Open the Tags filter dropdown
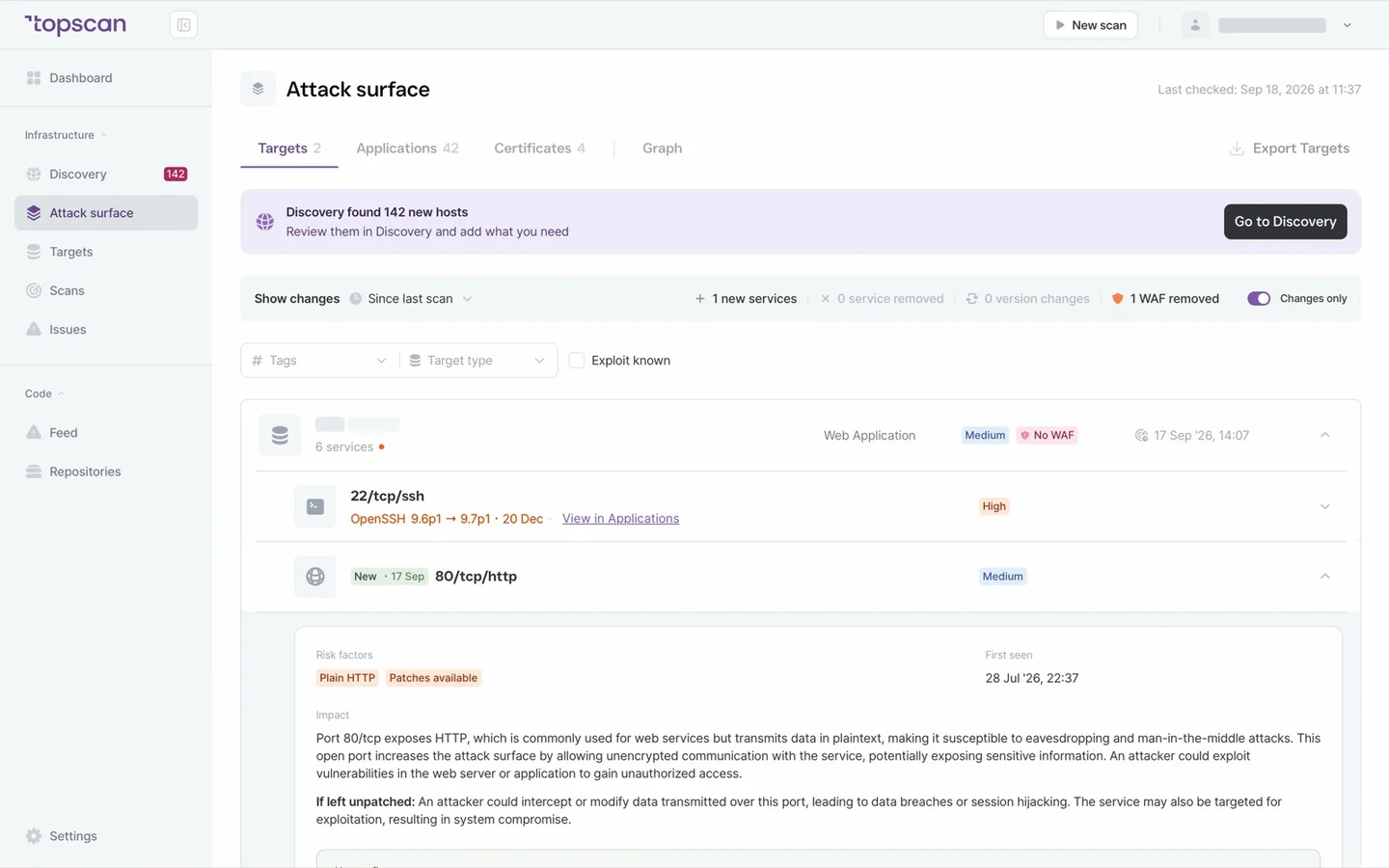This screenshot has width=1389, height=868. coord(320,361)
